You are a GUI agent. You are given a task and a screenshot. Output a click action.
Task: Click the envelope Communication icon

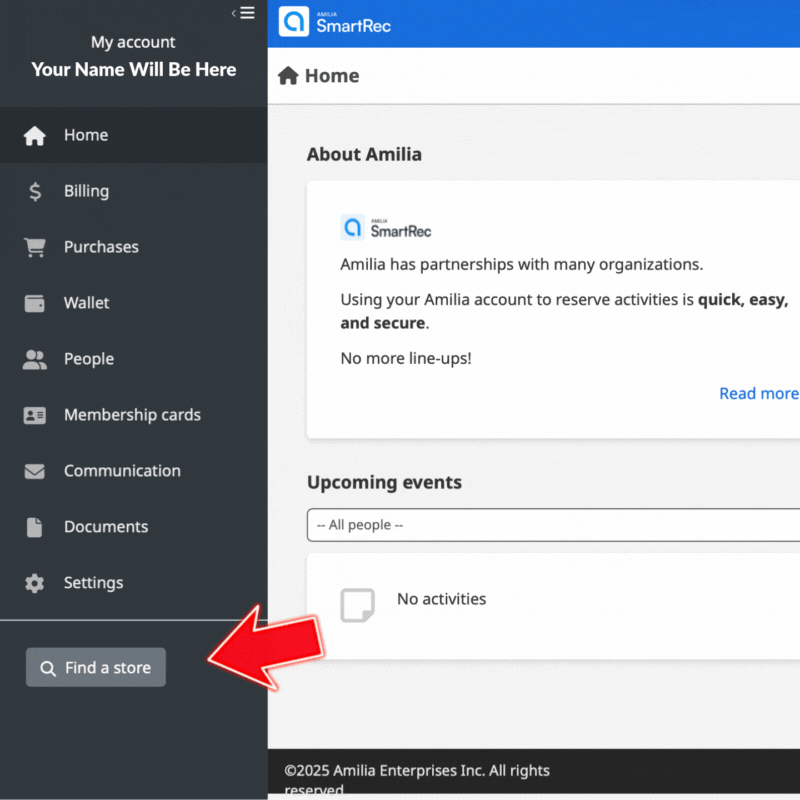35,472
